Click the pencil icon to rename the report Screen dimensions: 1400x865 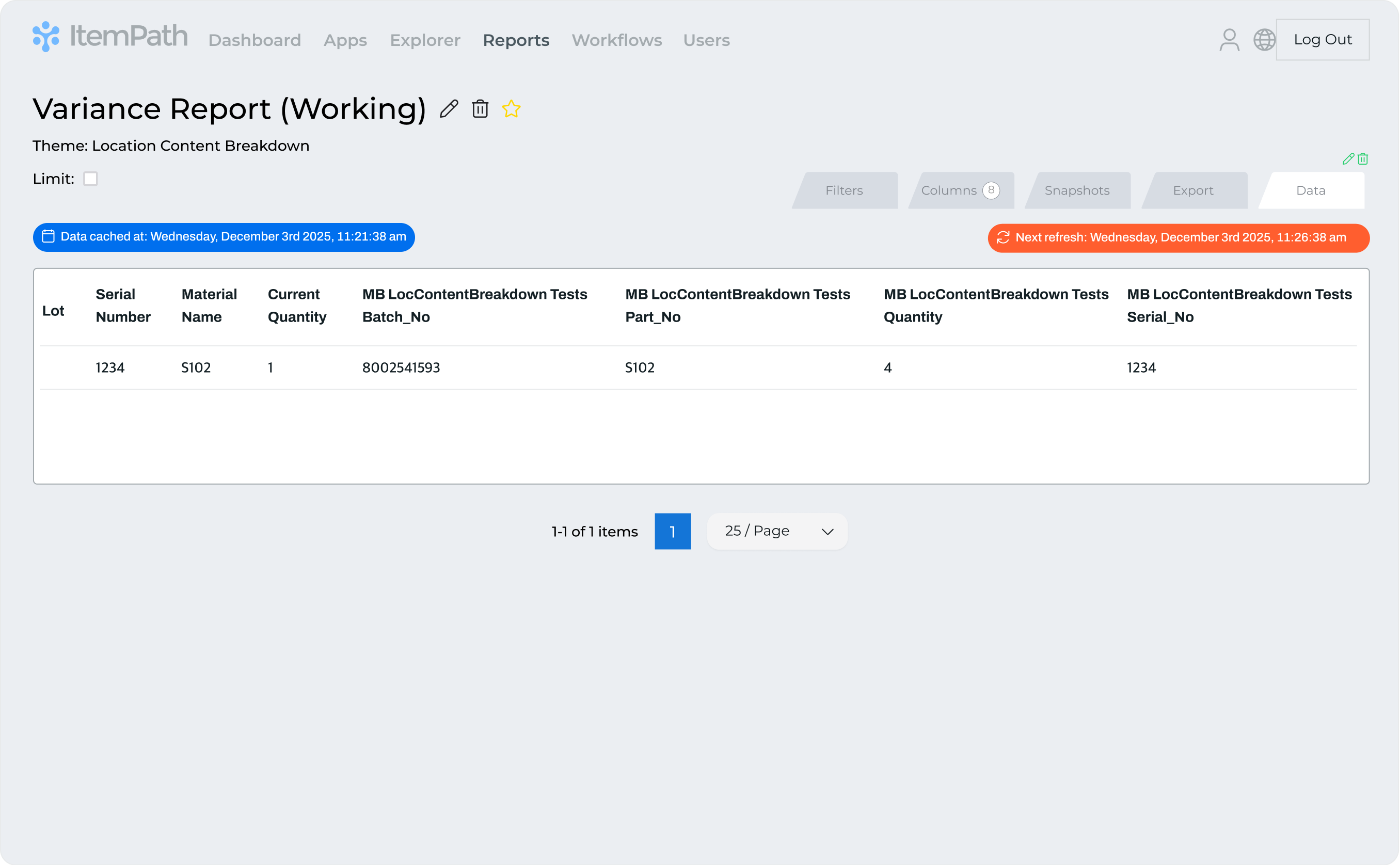point(449,109)
